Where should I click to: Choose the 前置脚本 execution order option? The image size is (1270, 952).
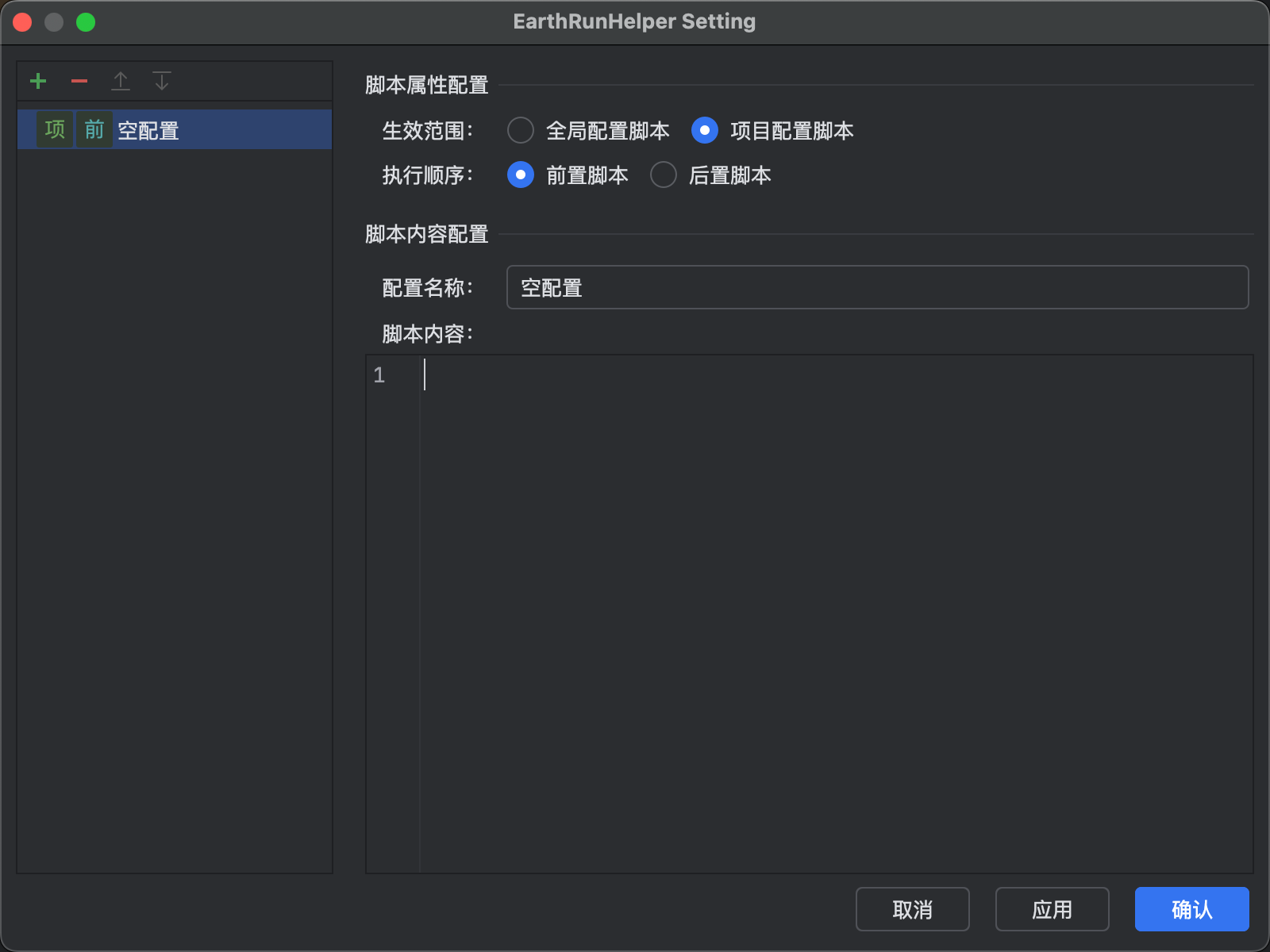click(x=521, y=175)
